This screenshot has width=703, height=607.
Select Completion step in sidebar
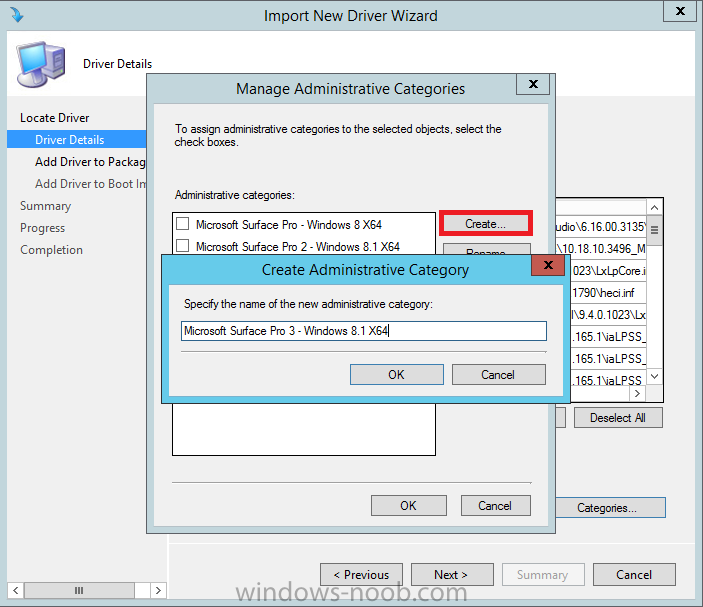[52, 250]
